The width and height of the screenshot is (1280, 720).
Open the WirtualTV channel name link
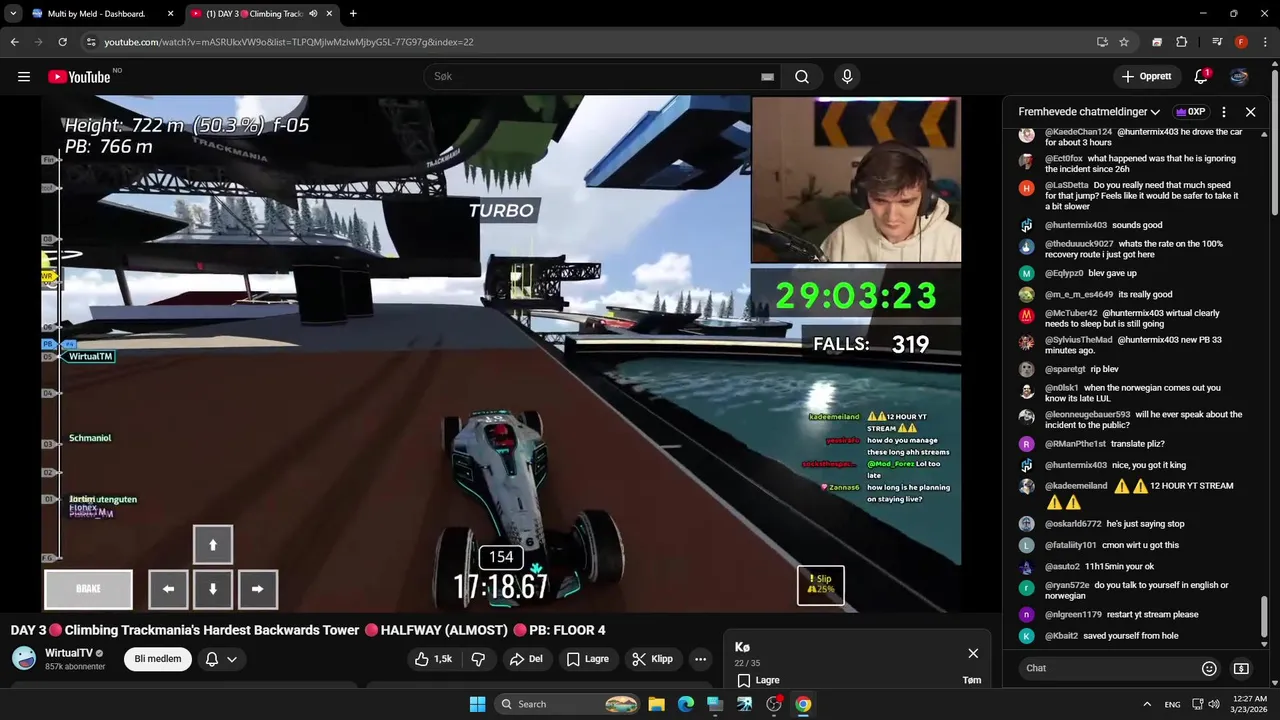click(x=69, y=653)
